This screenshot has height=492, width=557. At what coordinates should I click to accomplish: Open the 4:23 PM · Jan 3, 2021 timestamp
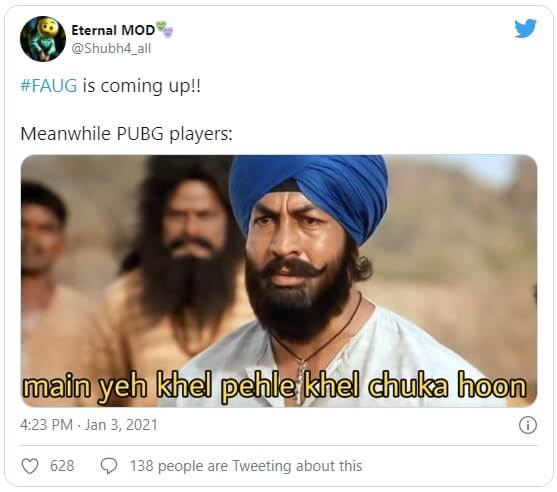(x=89, y=425)
